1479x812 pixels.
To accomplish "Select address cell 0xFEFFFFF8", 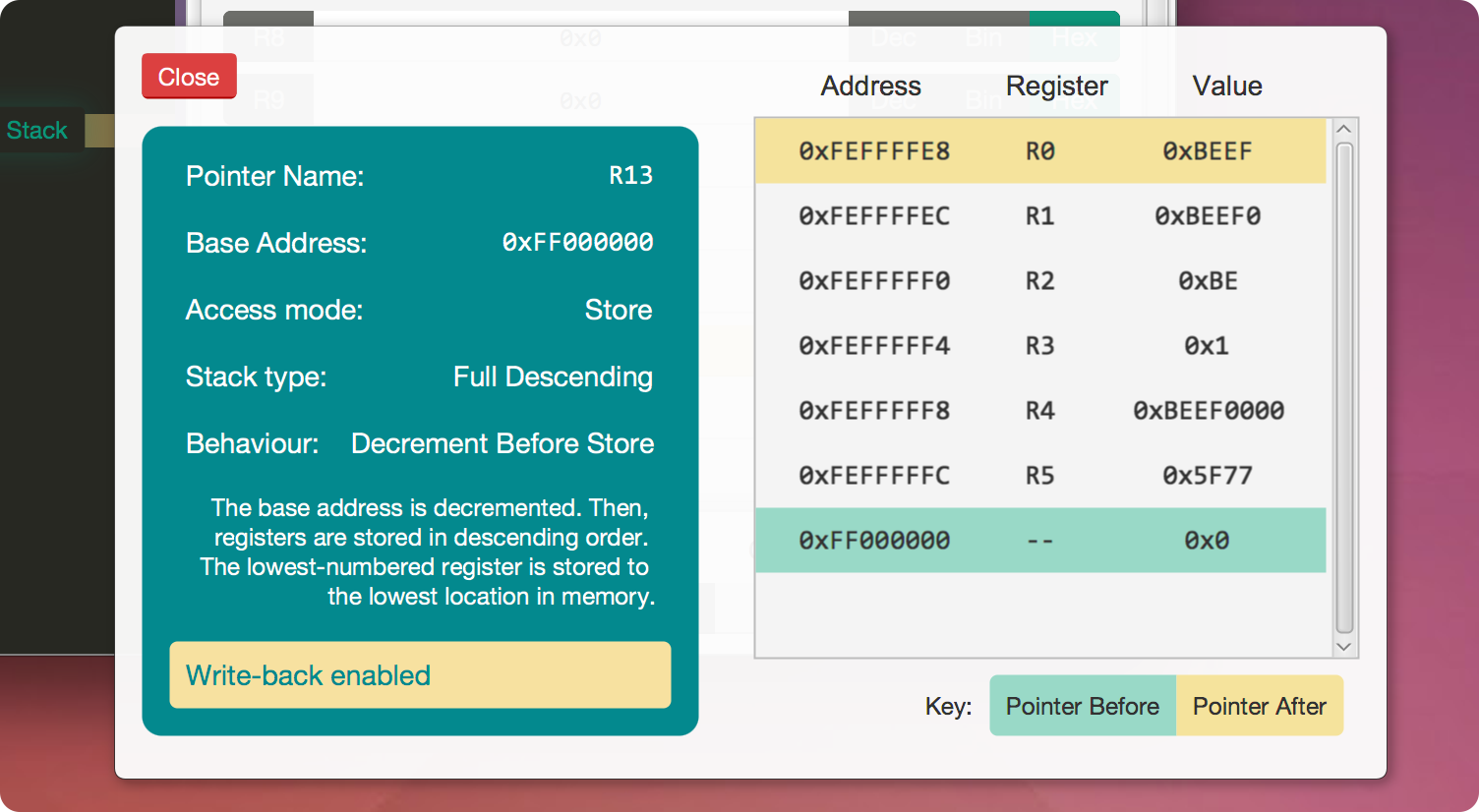I will point(874,411).
